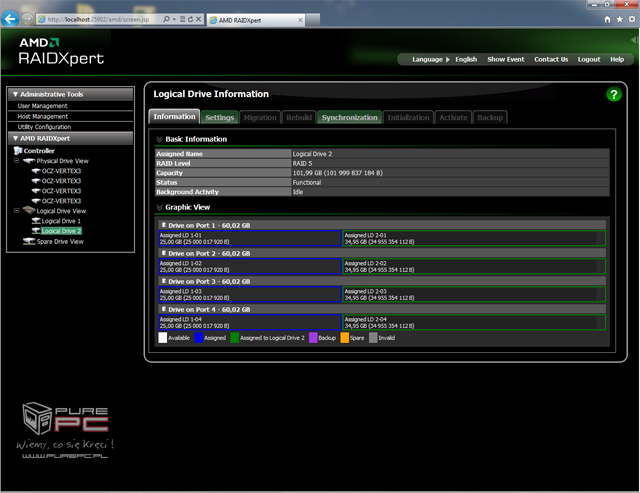Open the browser home icon
Screen dimensions: 640x493
point(607,19)
